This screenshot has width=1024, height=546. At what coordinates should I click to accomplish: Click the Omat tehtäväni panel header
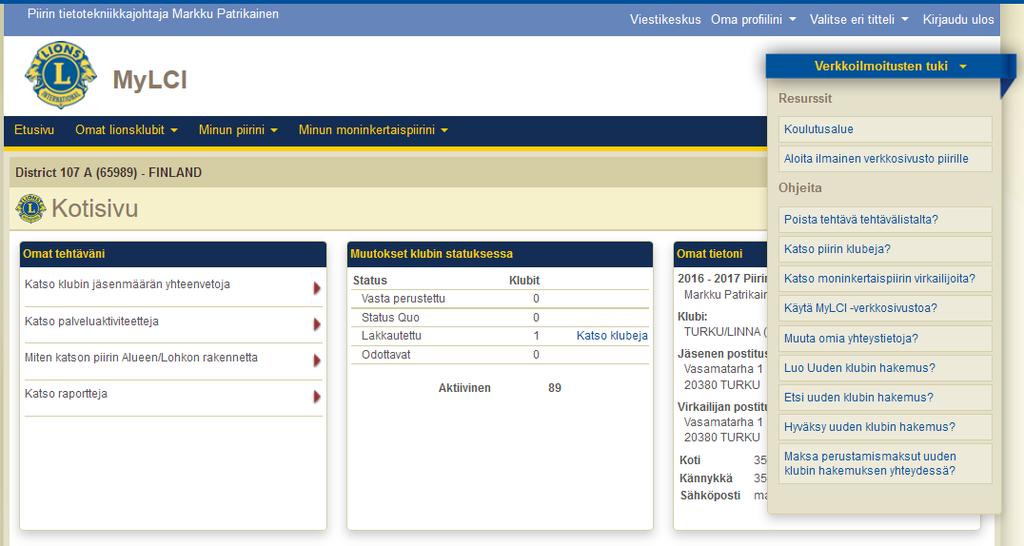coord(173,254)
